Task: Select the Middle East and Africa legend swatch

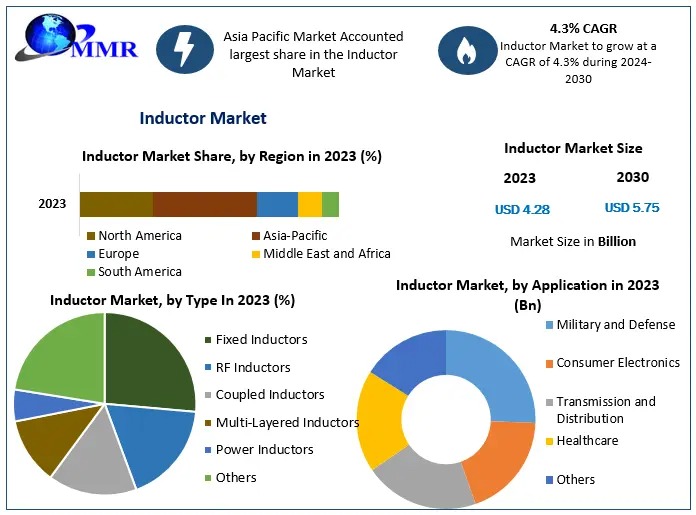Action: [256, 254]
